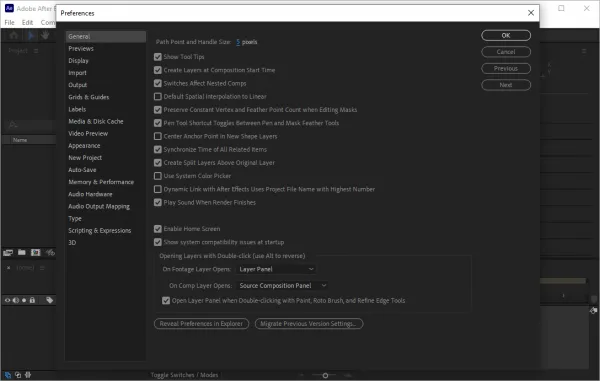Toggle Switches Affect Nested Comps checkbox
The image size is (600, 381).
[x=158, y=83]
